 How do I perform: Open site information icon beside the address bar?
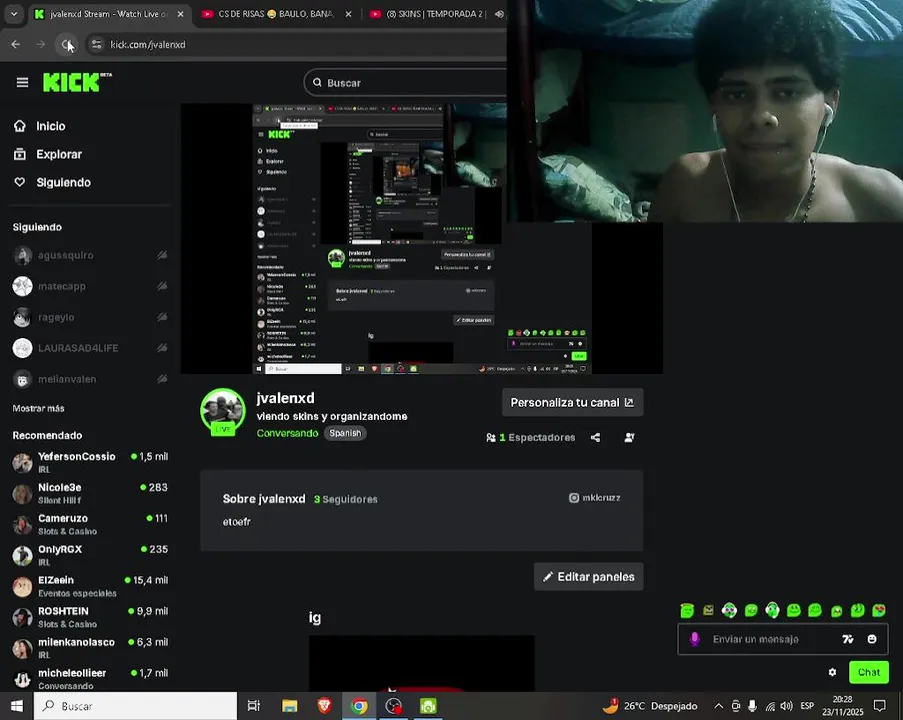(97, 44)
